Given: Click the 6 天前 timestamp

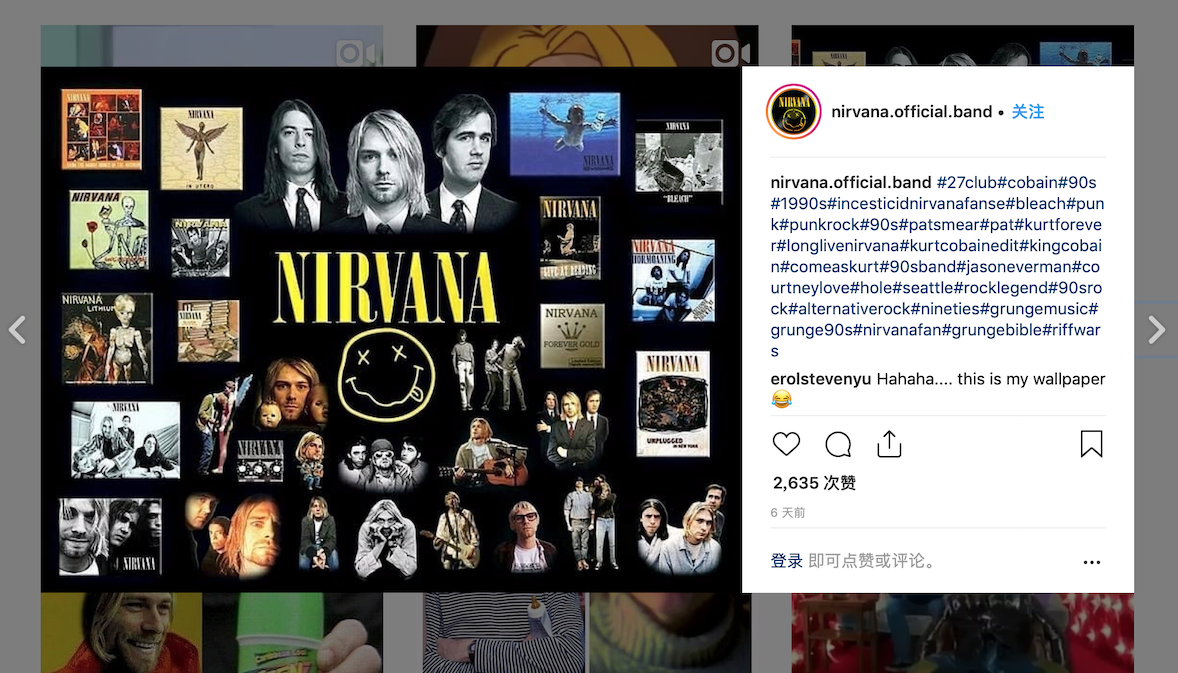Looking at the screenshot, I should pyautogui.click(x=787, y=513).
